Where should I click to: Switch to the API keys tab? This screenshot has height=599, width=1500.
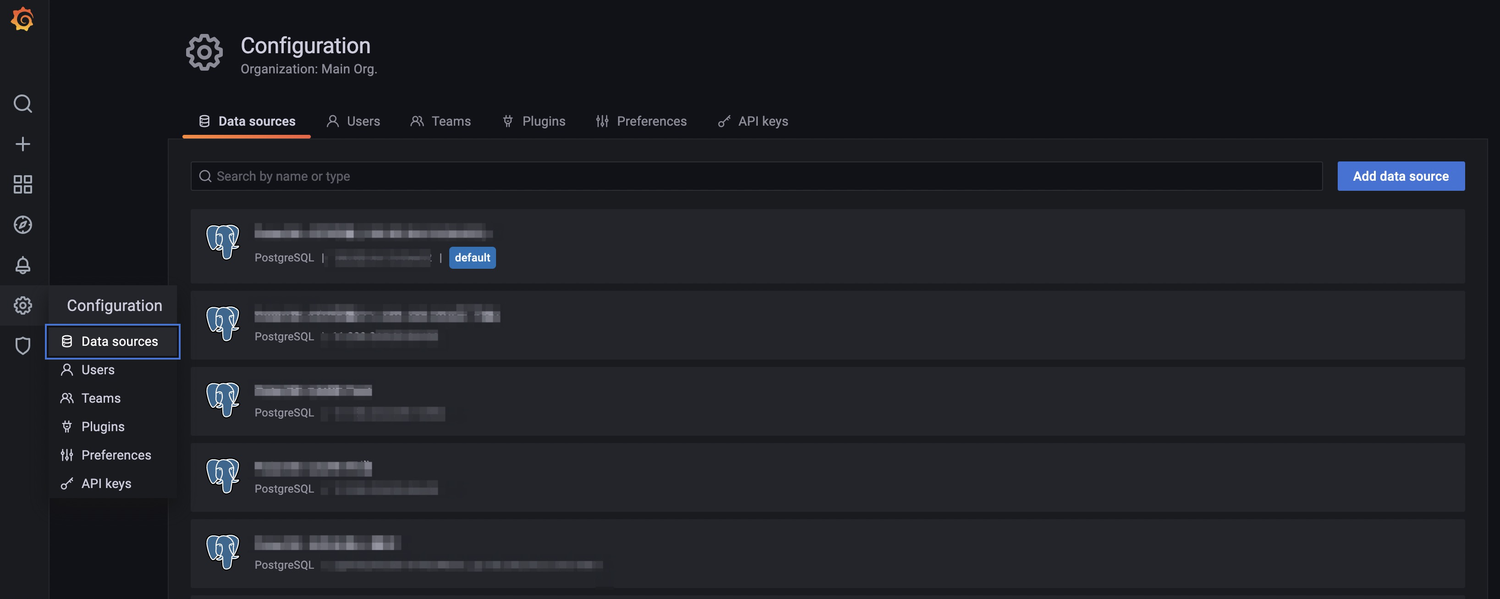point(753,121)
